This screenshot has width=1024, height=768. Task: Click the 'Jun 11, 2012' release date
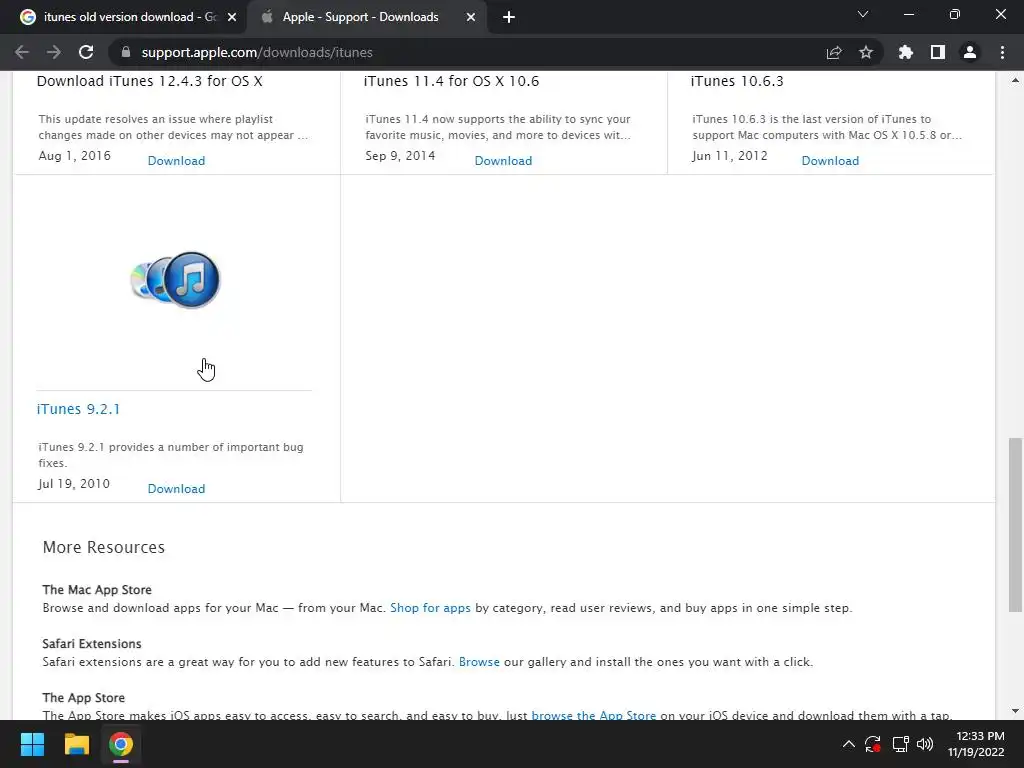(x=730, y=155)
